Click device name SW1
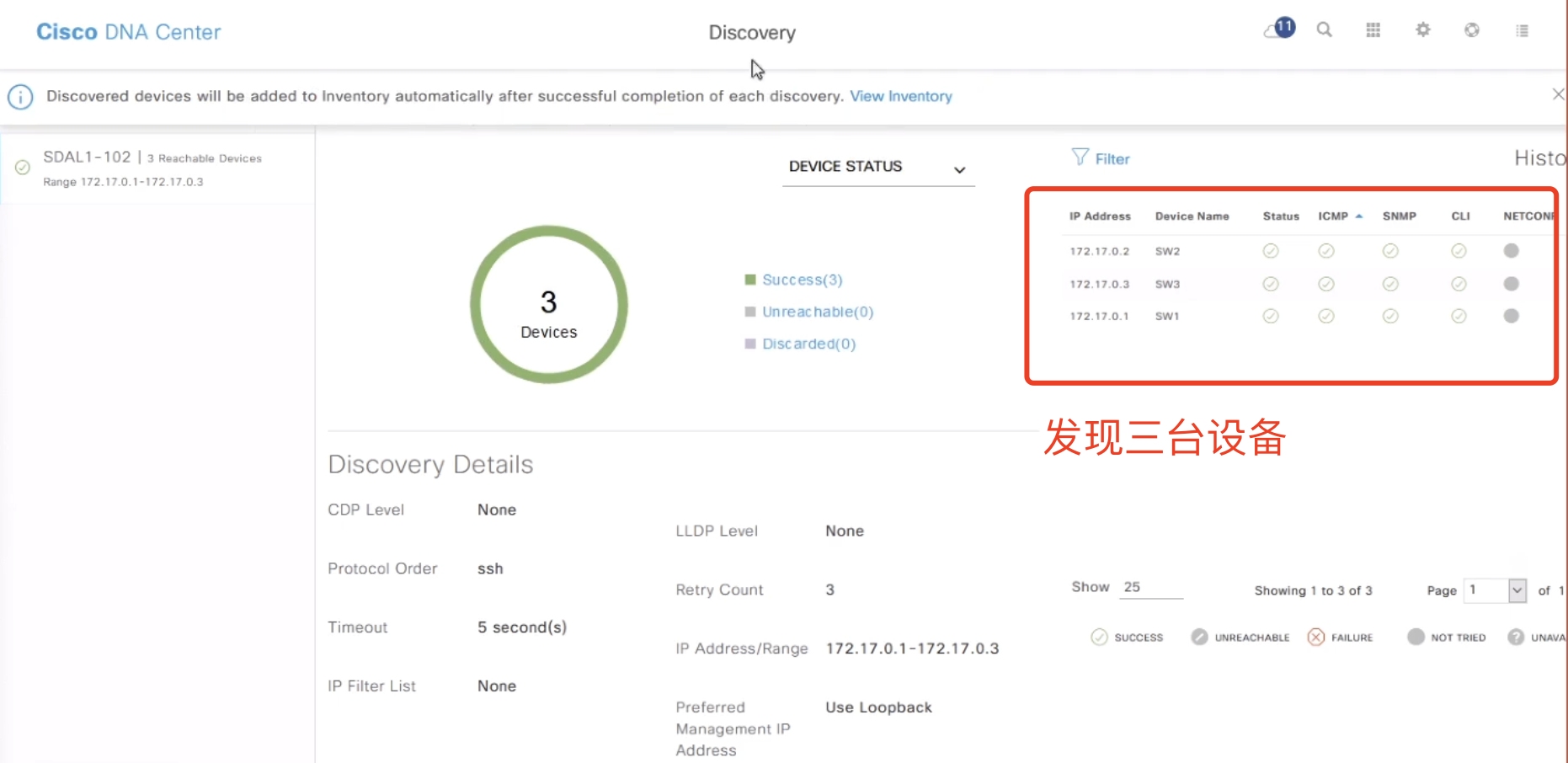The width and height of the screenshot is (1568, 763). pos(1168,316)
